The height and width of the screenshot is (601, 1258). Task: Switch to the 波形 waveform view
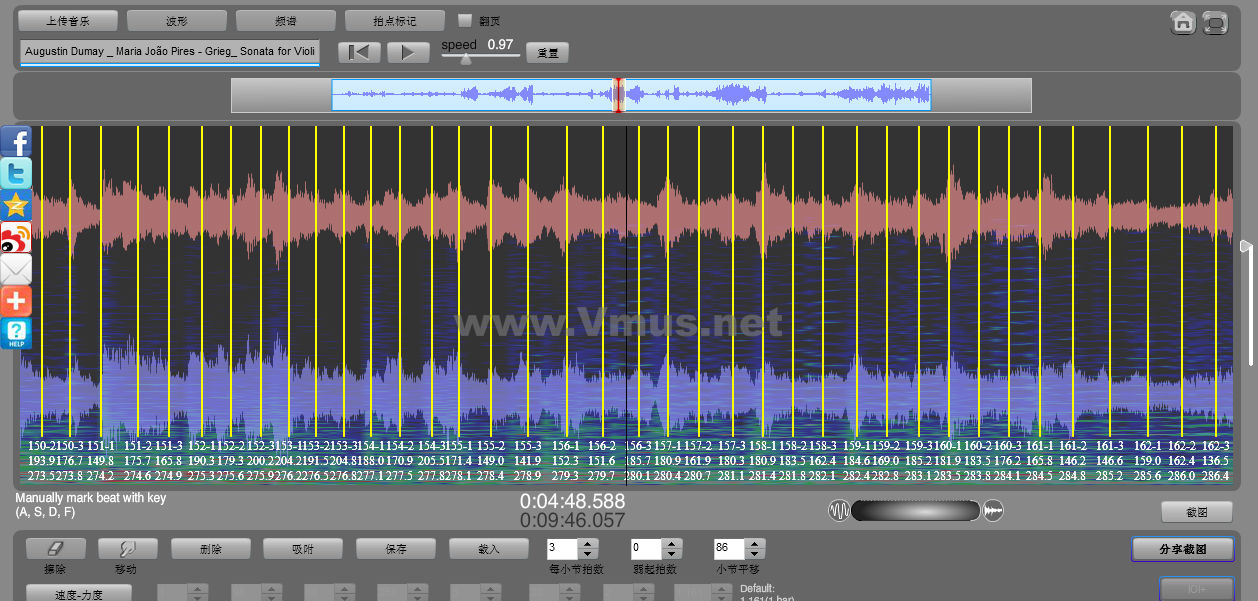coord(177,20)
